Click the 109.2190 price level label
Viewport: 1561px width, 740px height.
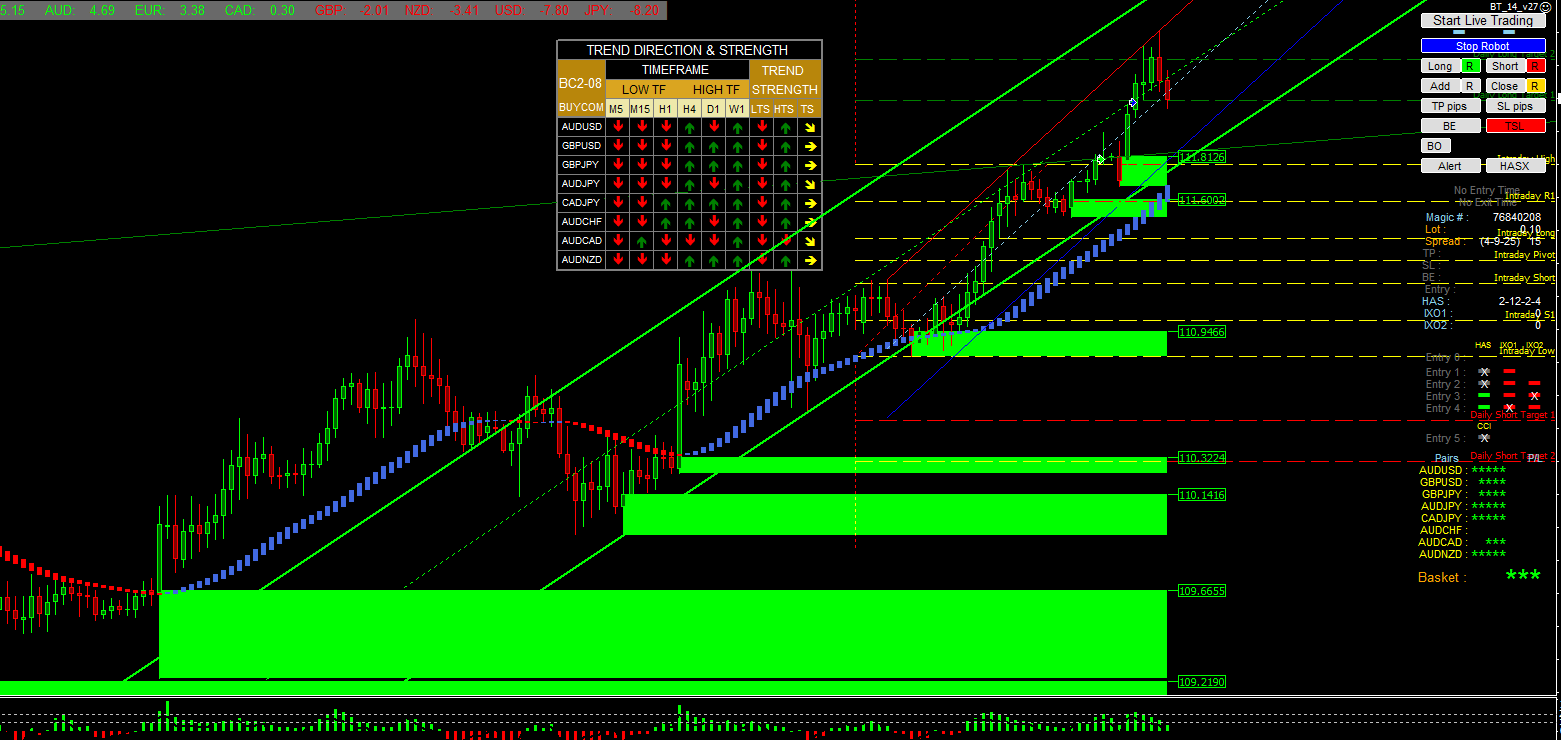[x=1202, y=682]
